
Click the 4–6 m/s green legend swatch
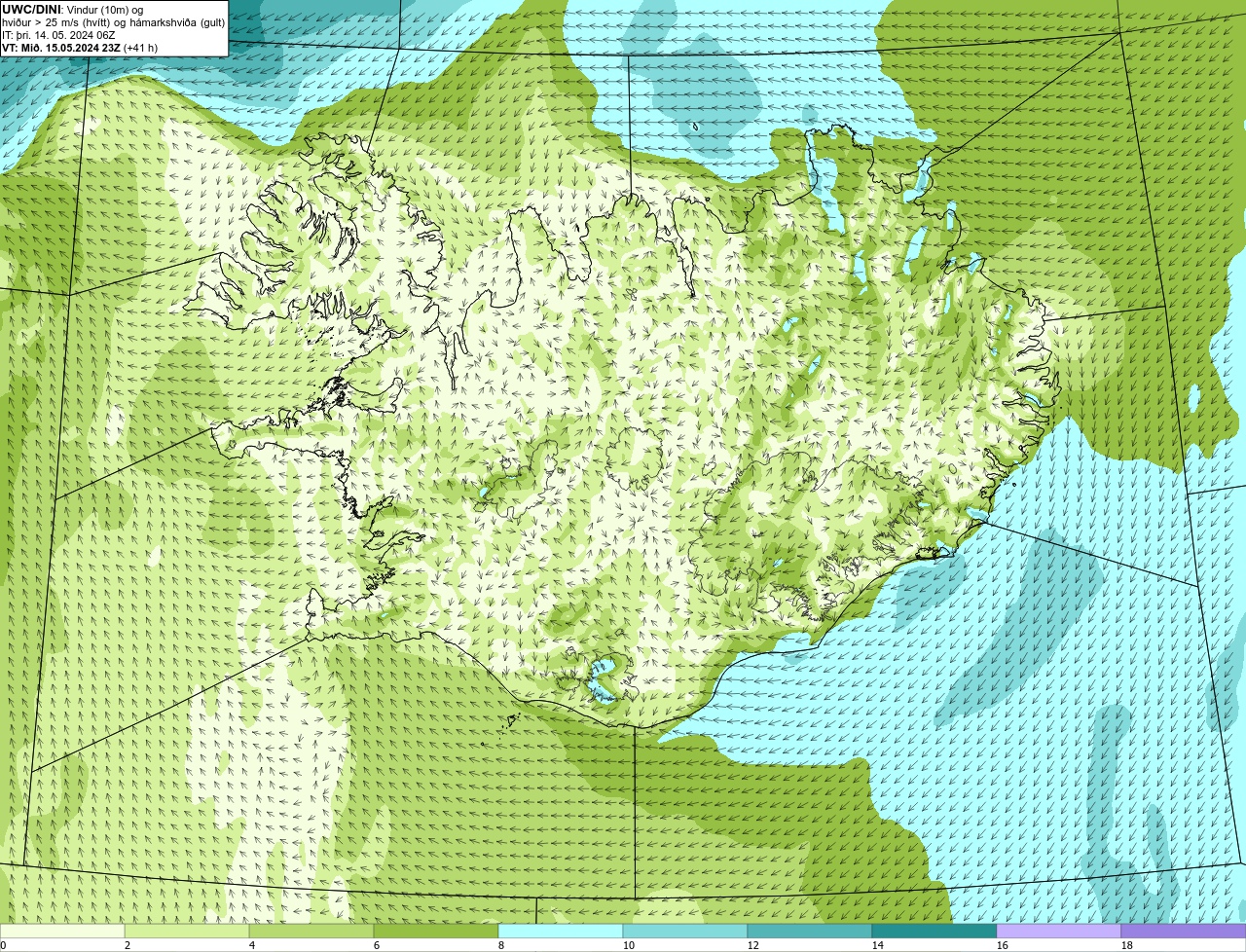311,931
